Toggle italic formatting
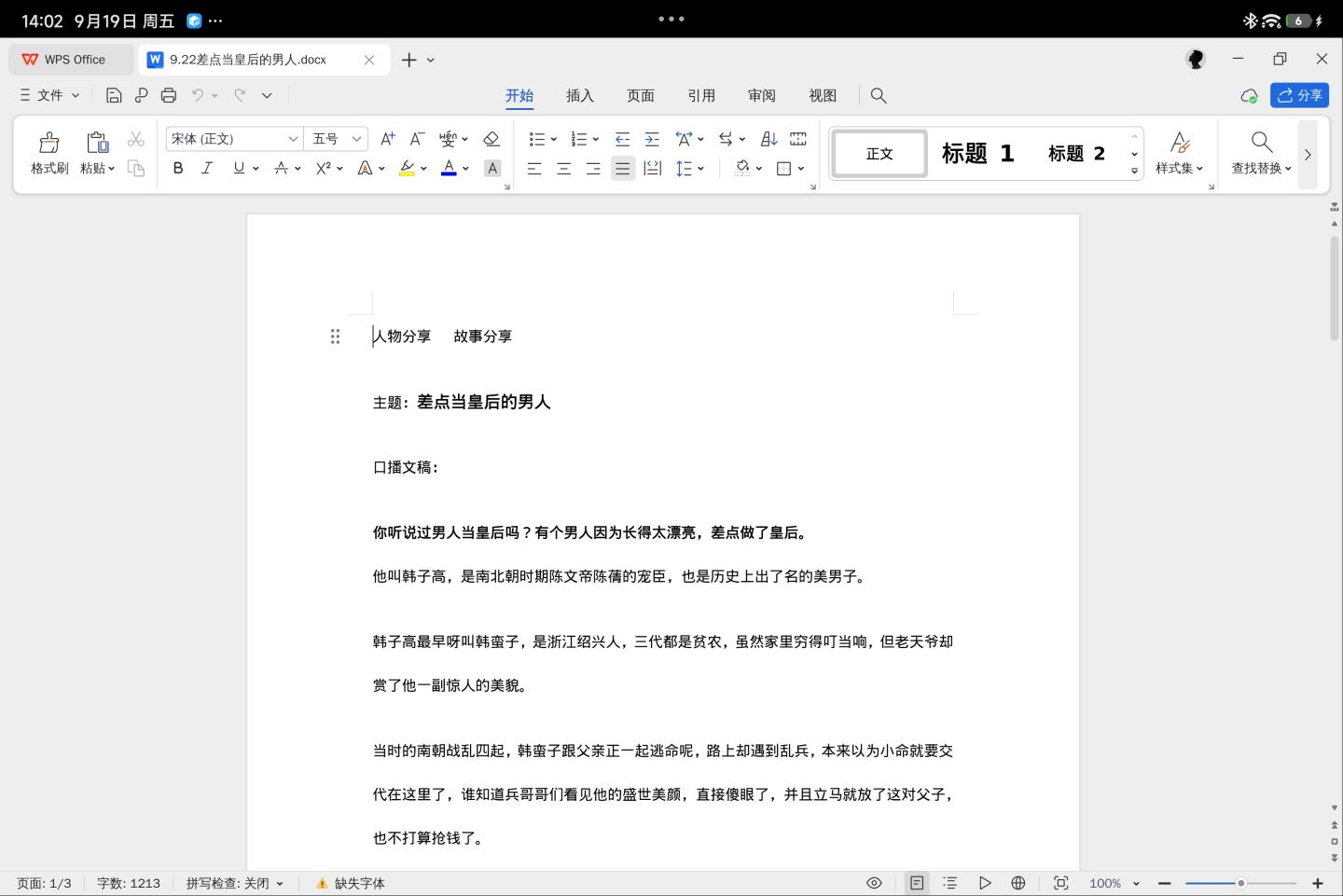 pos(207,168)
